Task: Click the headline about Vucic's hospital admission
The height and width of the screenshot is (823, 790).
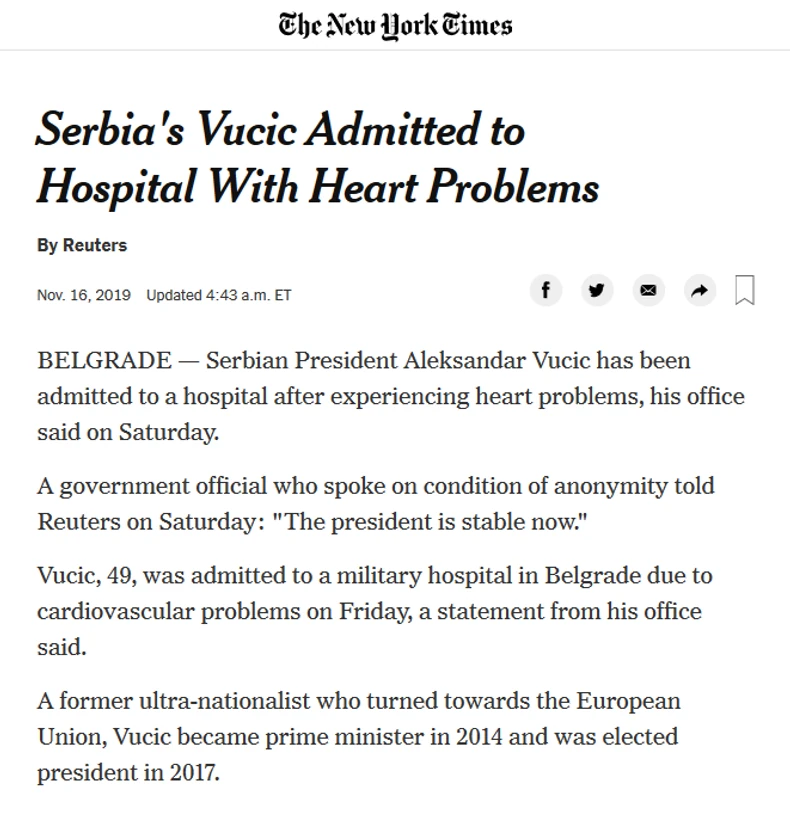Action: (x=318, y=158)
